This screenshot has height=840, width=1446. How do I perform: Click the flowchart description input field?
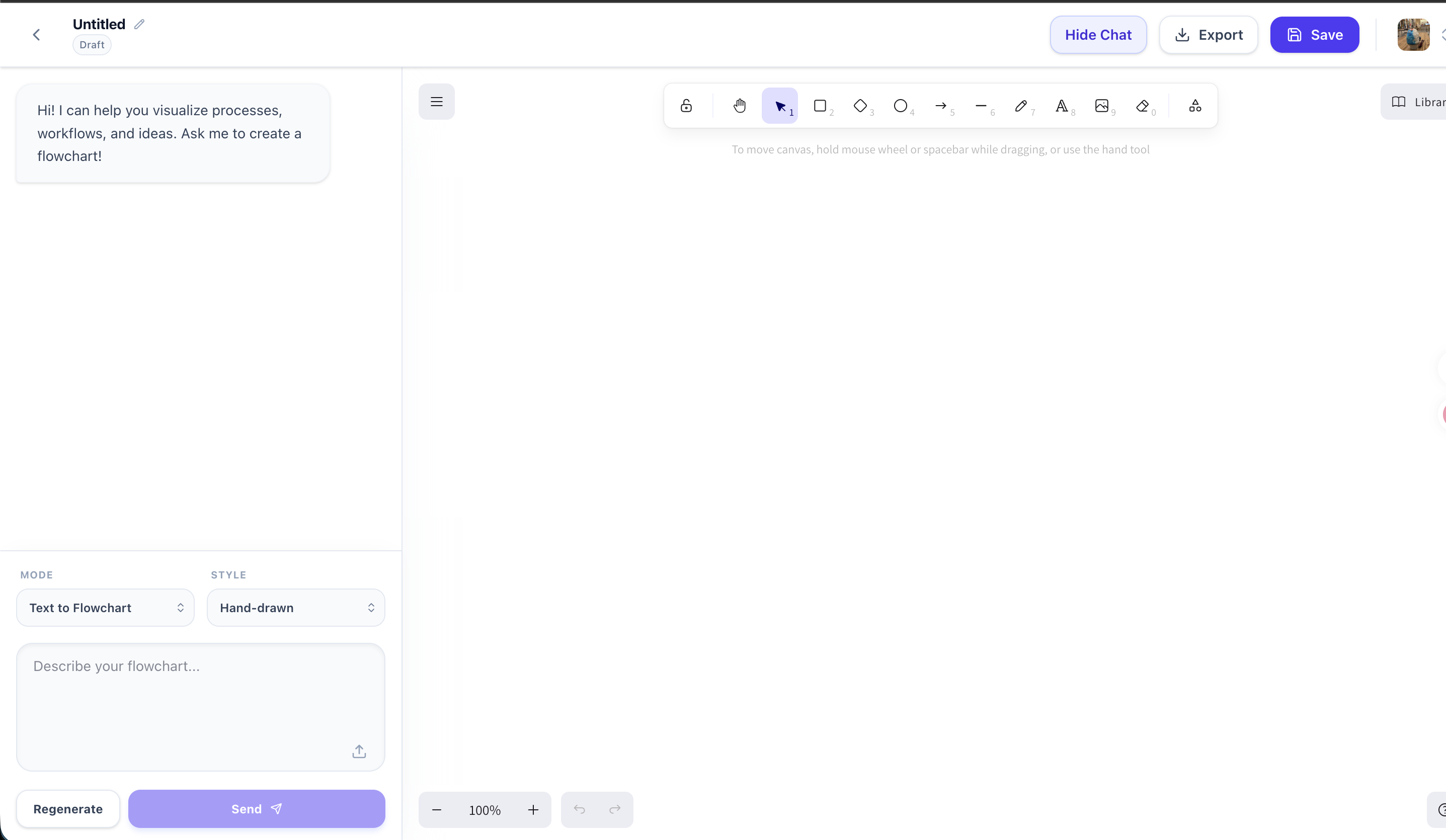point(200,706)
